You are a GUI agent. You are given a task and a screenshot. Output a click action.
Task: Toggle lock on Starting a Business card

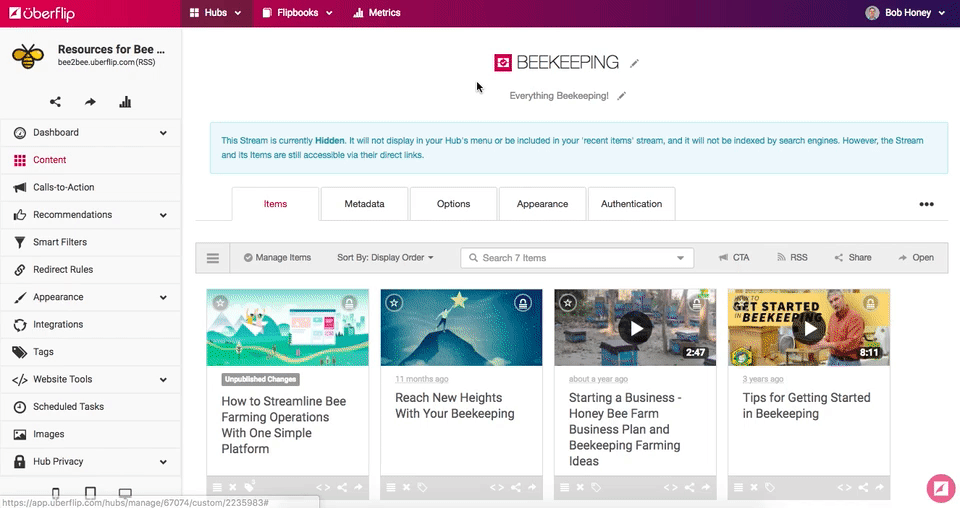(697, 303)
